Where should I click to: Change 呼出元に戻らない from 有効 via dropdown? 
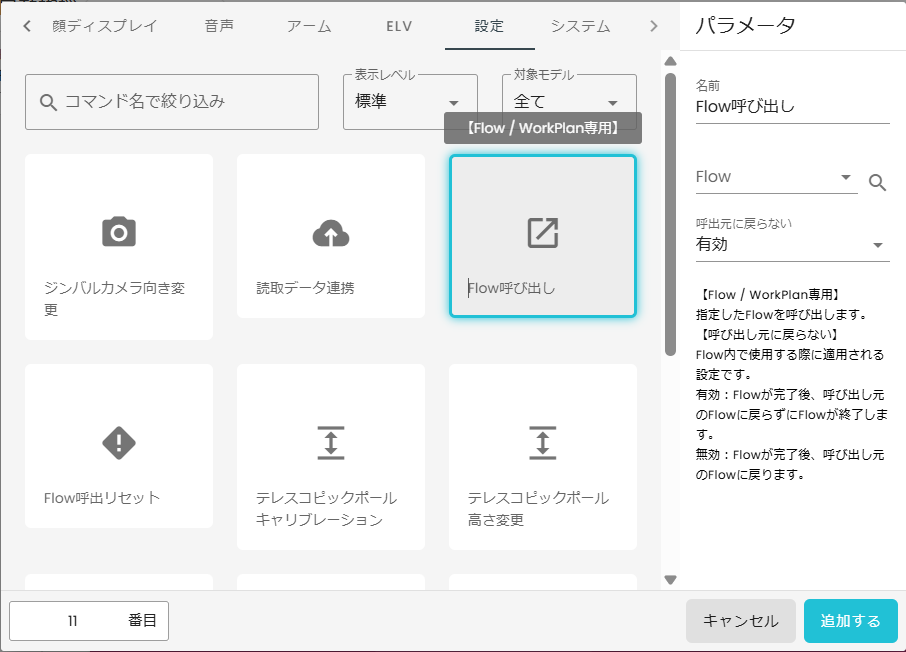coord(878,243)
